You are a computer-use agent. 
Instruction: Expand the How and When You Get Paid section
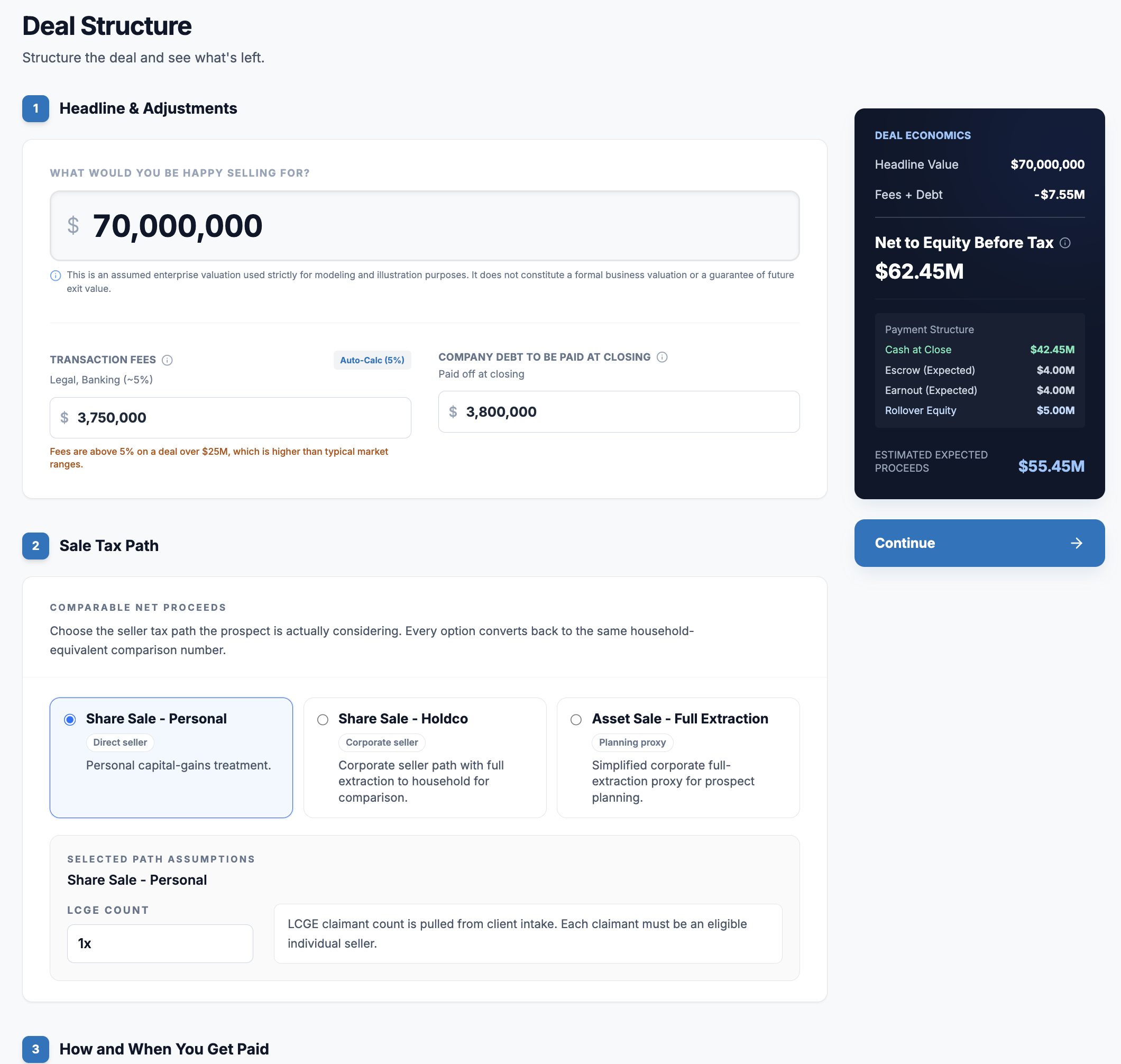[x=164, y=1049]
